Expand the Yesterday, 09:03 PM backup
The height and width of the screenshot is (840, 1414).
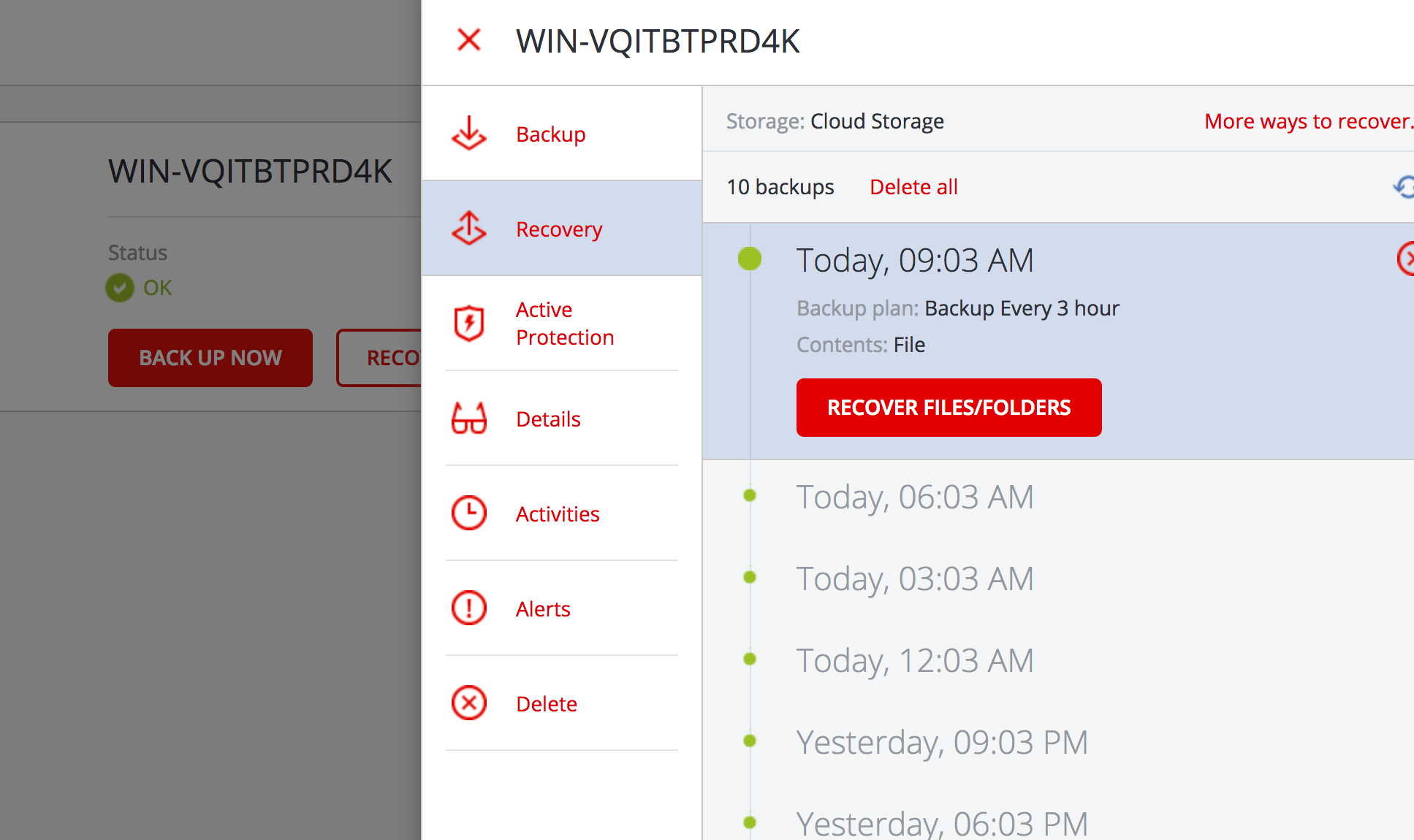coord(941,743)
